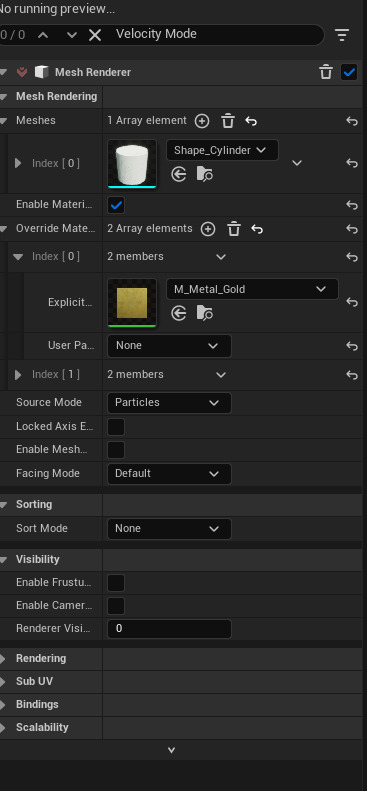
Task: Disable the Mesh Renderer enabled checkbox
Action: [x=349, y=72]
